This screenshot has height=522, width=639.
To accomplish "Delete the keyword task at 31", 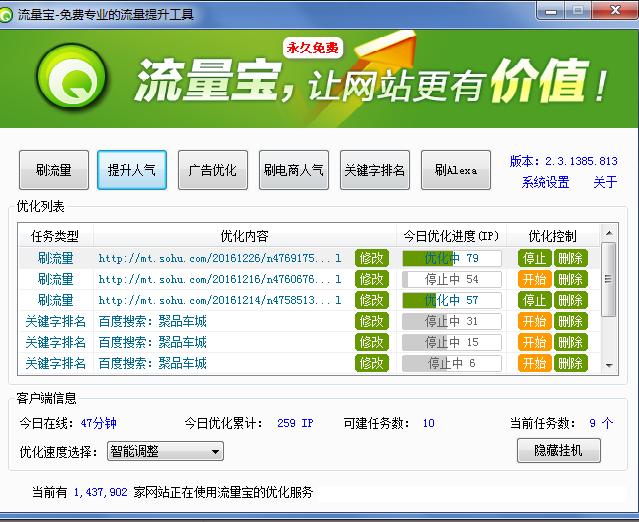I will 571,321.
